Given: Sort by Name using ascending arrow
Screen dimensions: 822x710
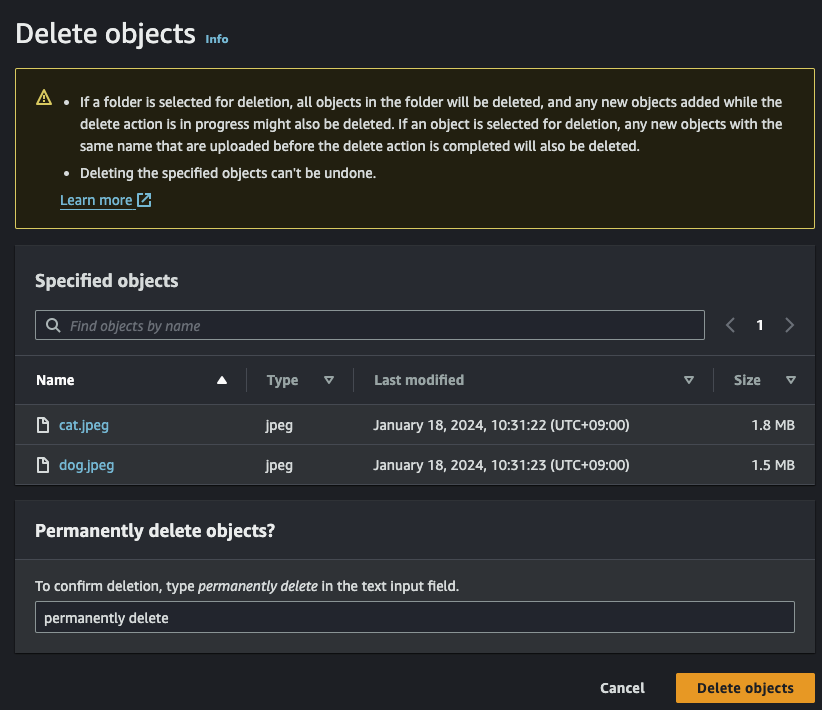Looking at the screenshot, I should (222, 380).
